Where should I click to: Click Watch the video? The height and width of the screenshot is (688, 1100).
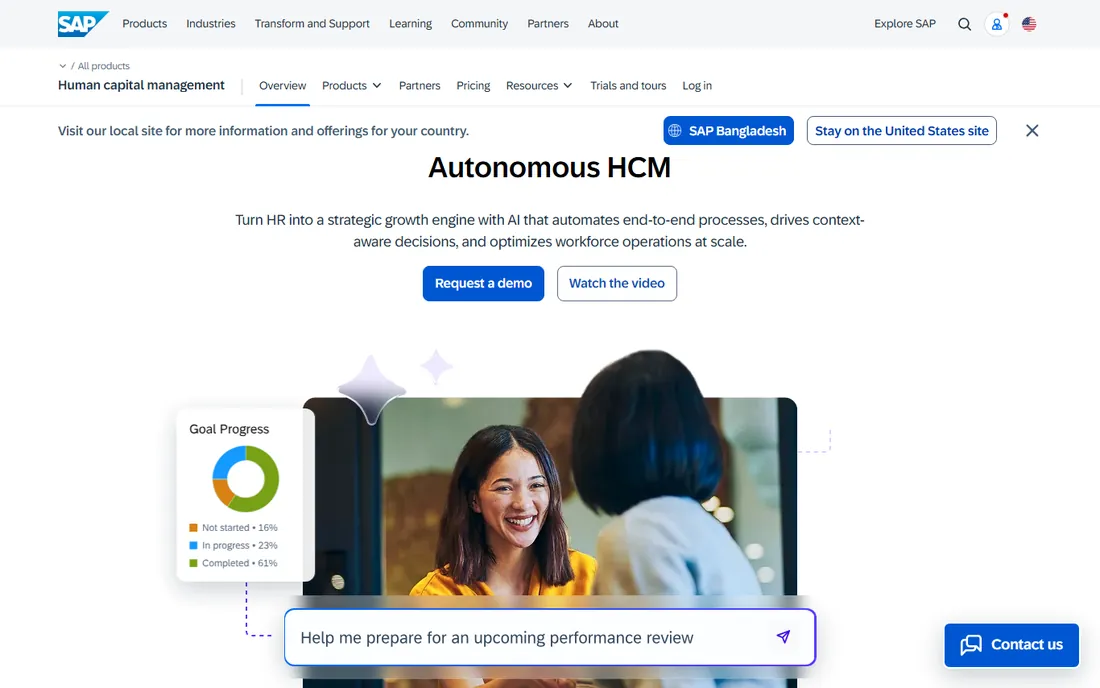pos(617,283)
